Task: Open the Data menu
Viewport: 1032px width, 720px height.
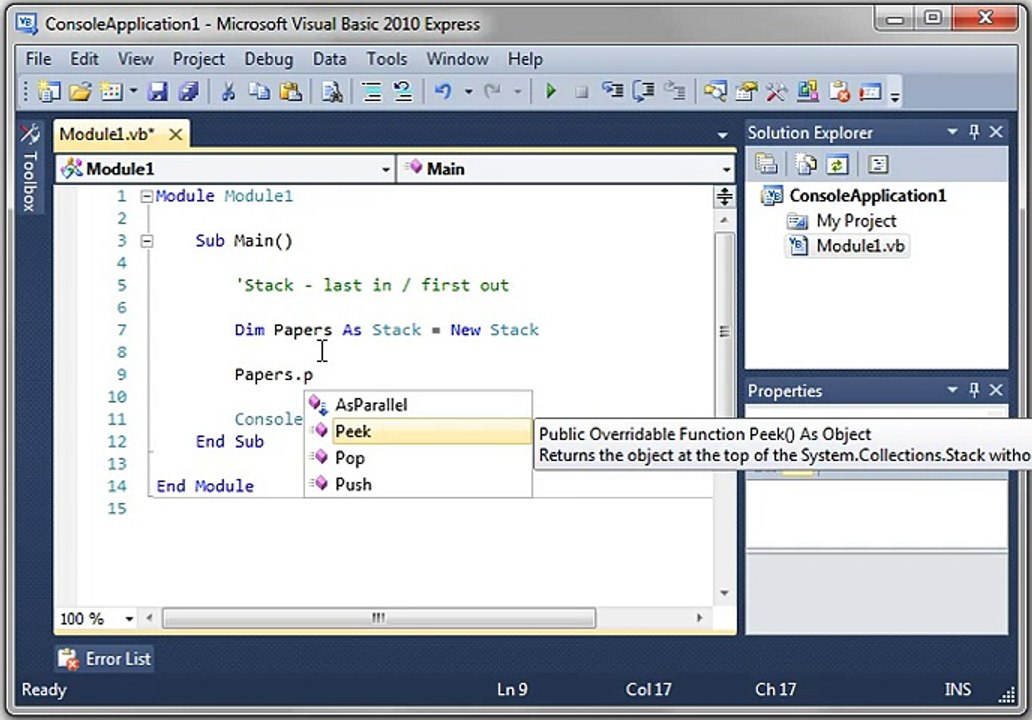Action: pyautogui.click(x=329, y=59)
